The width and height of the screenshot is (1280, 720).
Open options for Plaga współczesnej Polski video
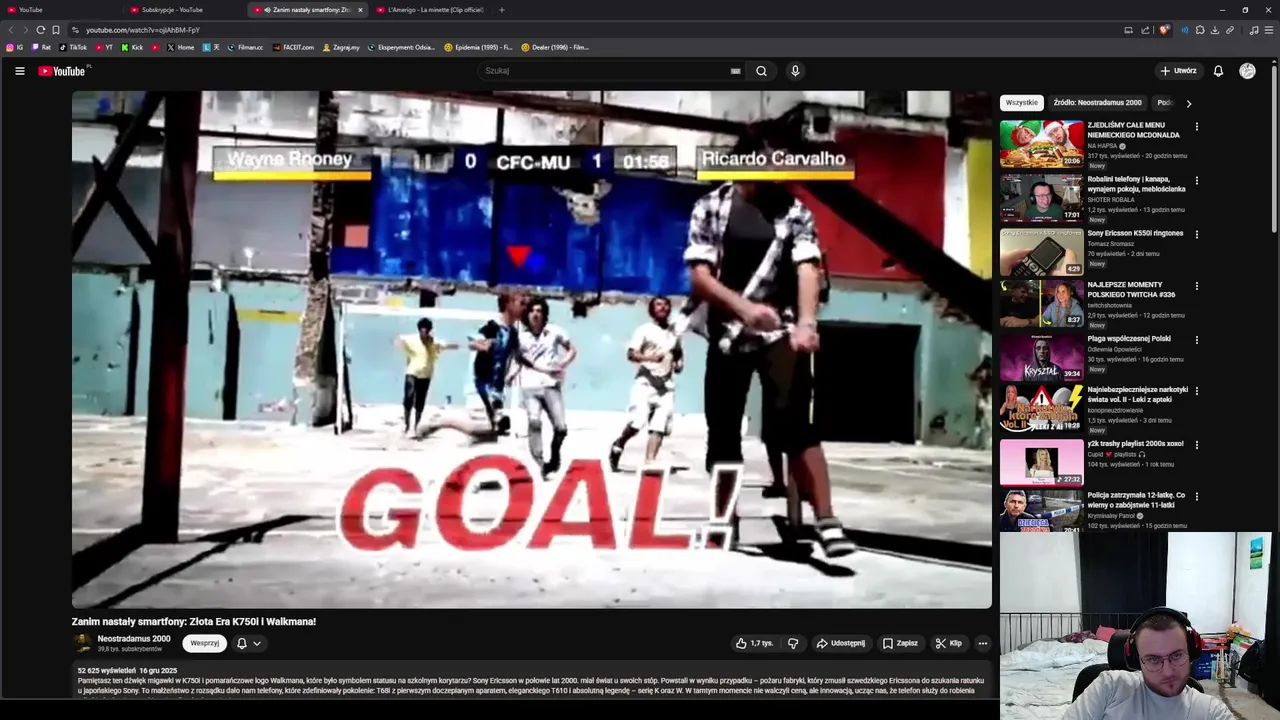coord(1196,340)
